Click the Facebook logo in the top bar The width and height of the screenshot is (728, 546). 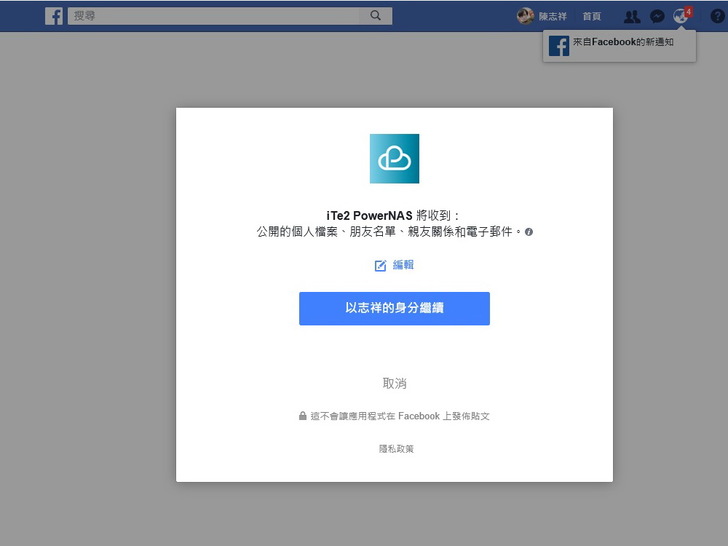(x=54, y=16)
